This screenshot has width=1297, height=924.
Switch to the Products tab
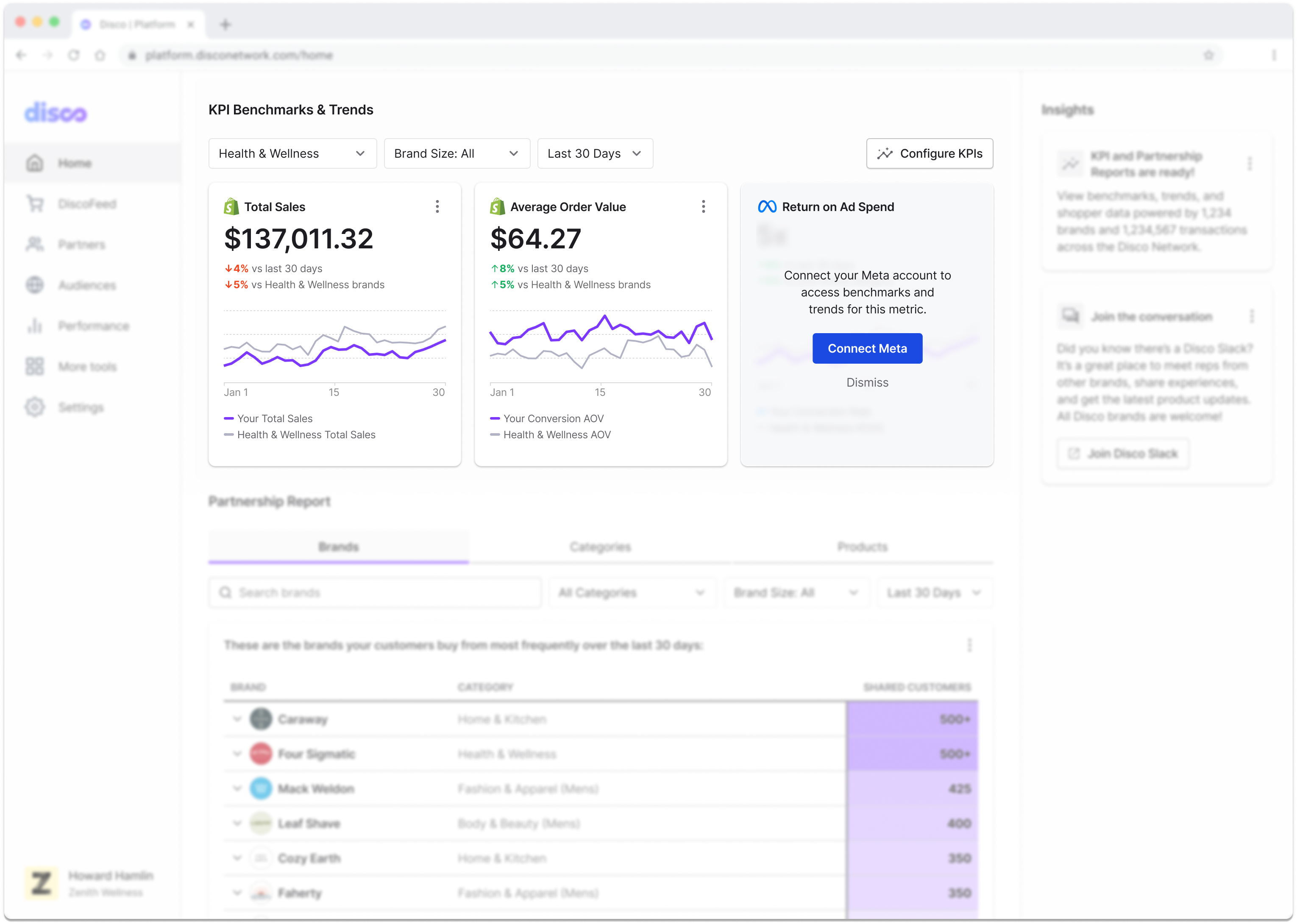pos(863,547)
